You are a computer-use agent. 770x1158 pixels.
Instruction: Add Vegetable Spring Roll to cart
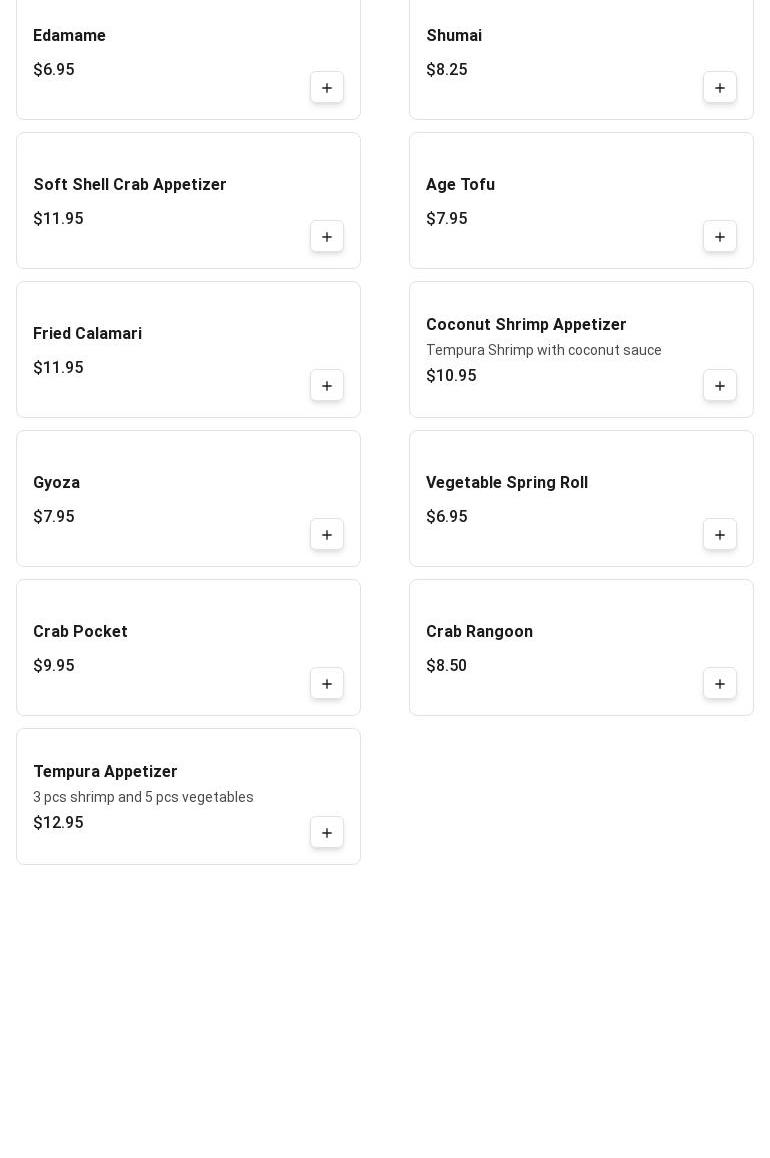point(720,535)
